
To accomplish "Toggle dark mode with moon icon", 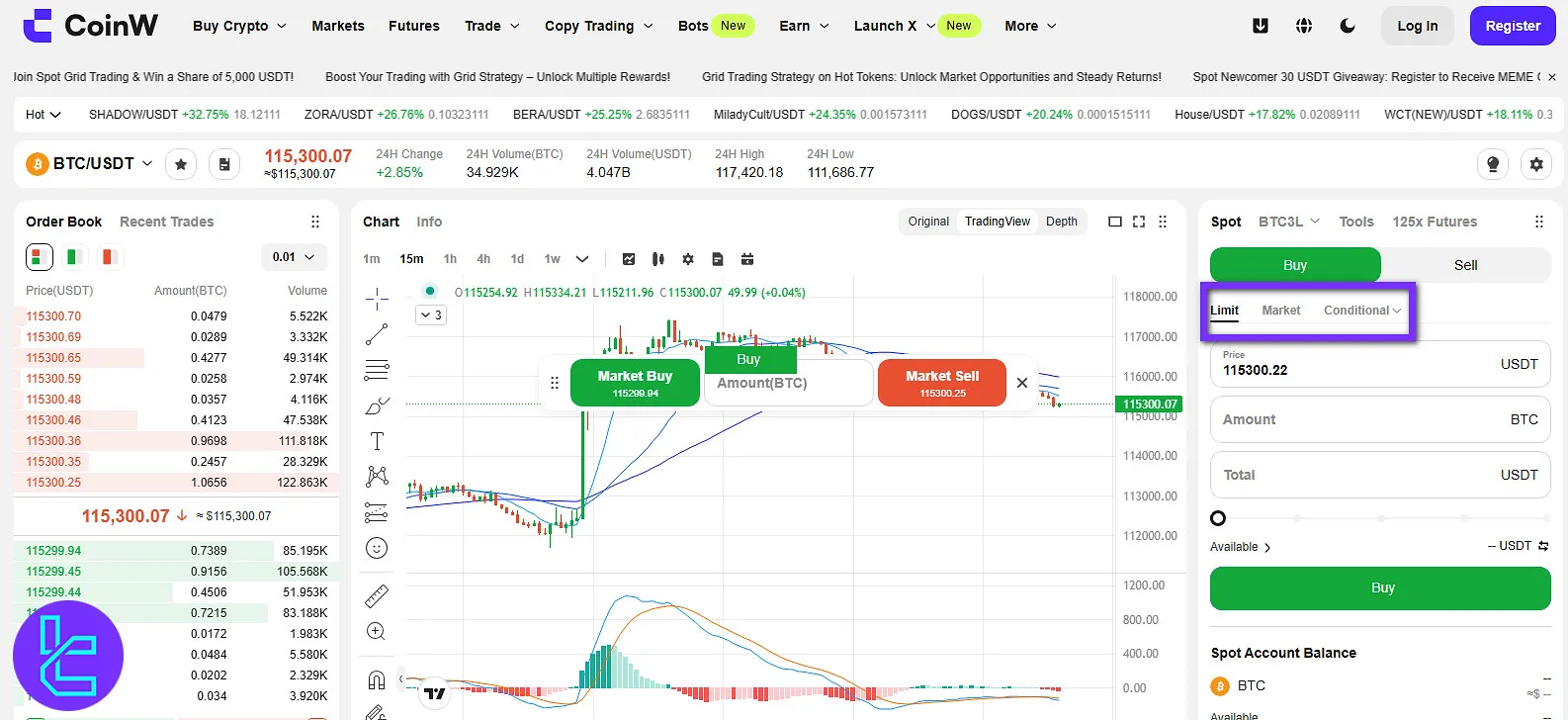I will pyautogui.click(x=1348, y=26).
